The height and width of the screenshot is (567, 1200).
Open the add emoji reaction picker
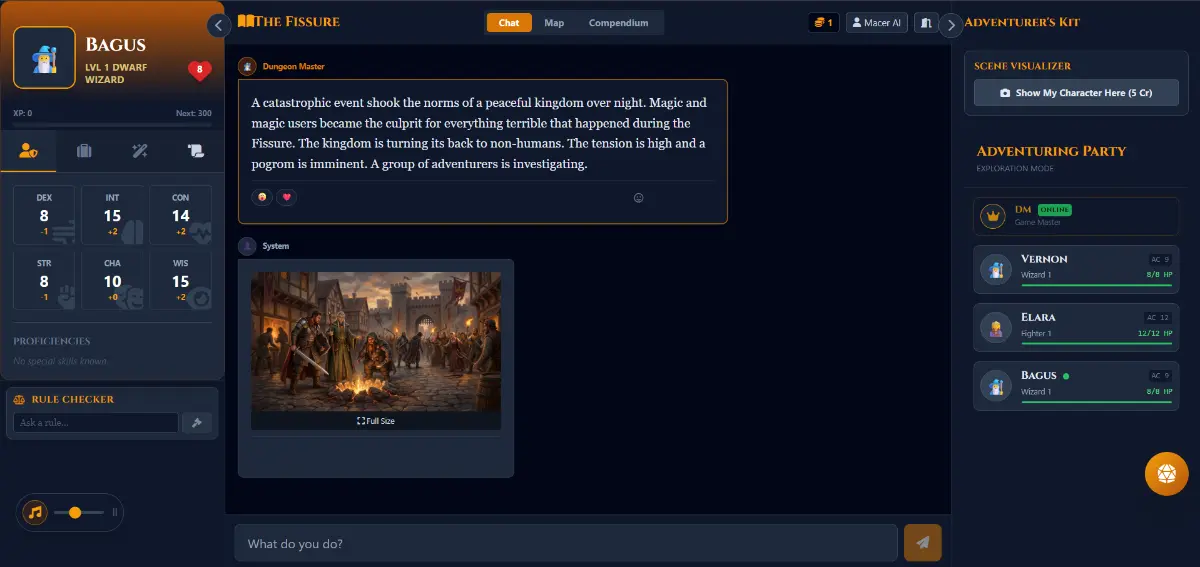point(638,198)
